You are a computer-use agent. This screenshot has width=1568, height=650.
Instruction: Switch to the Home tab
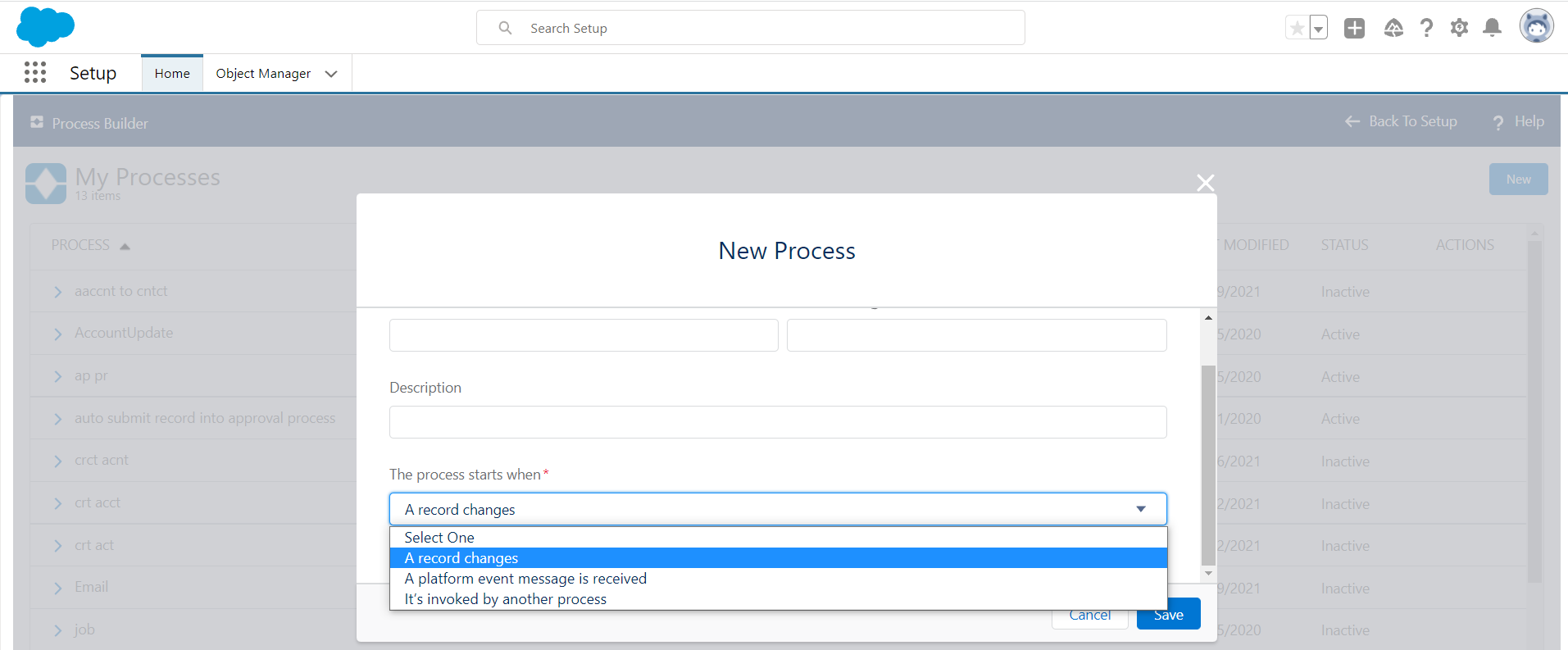pyautogui.click(x=172, y=74)
